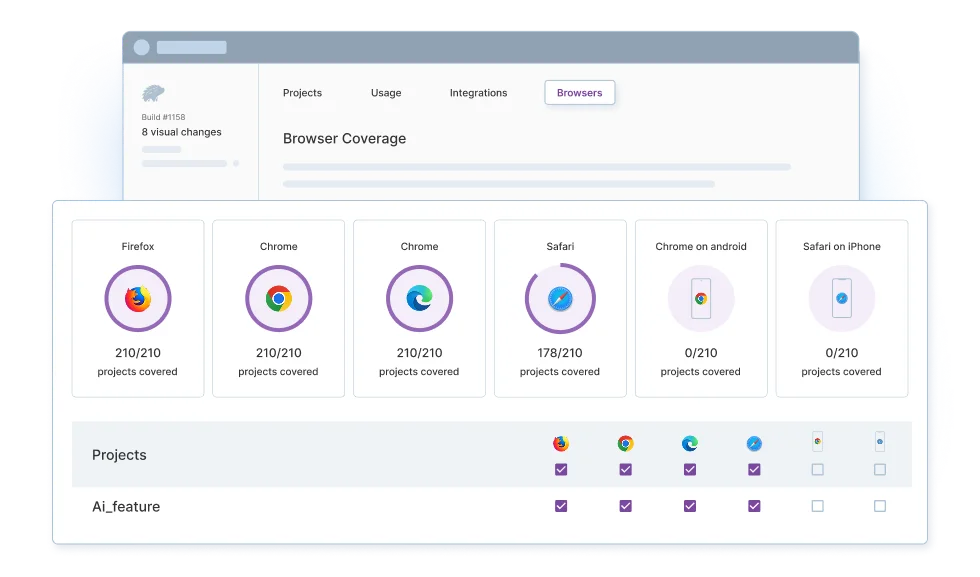Open the Usage tab
The width and height of the screenshot is (980, 577).
[386, 93]
